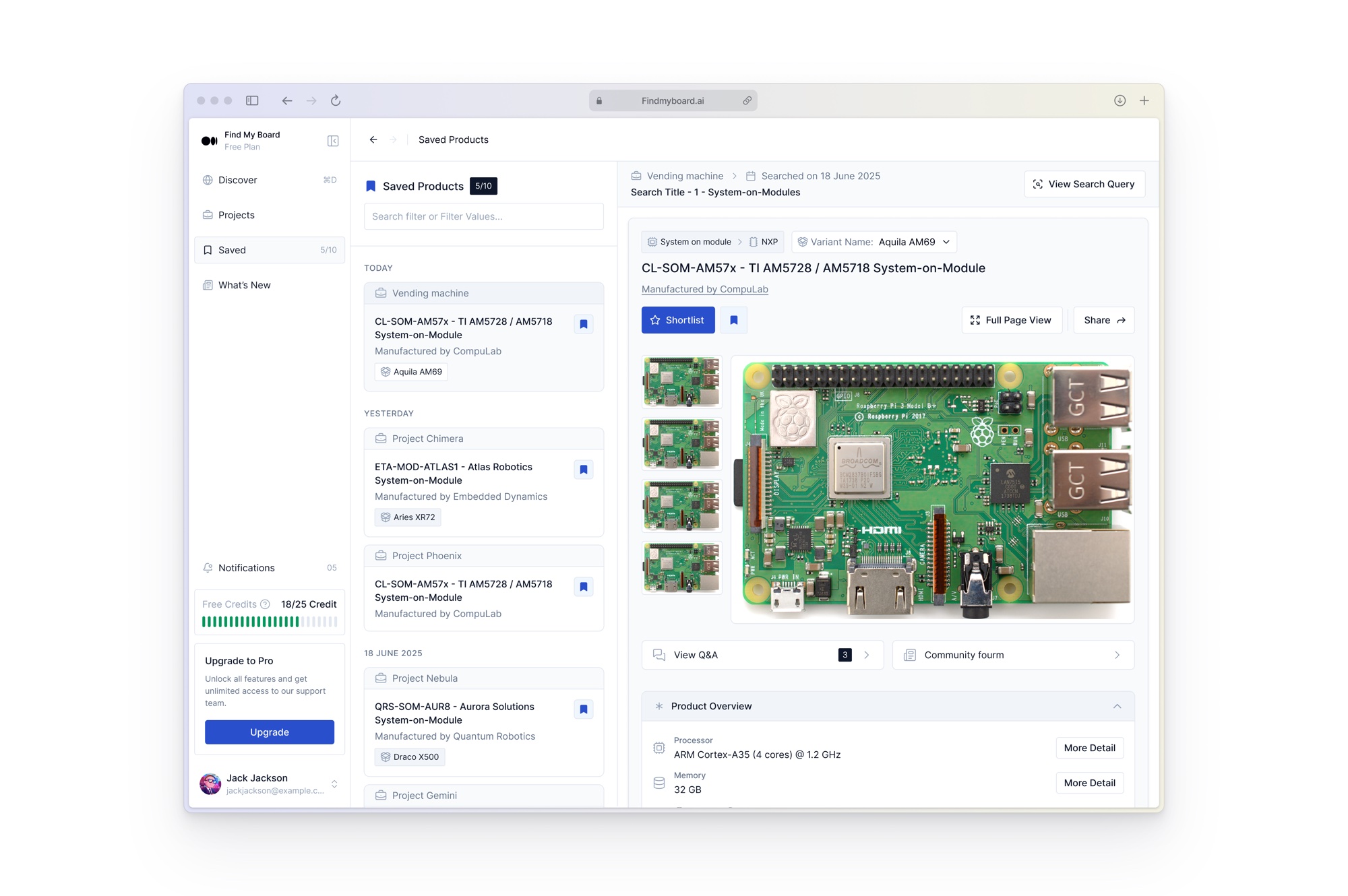This screenshot has height=896, width=1348.
Task: Toggle bookmark on QRS-SOM-AUR8 card
Action: point(584,709)
